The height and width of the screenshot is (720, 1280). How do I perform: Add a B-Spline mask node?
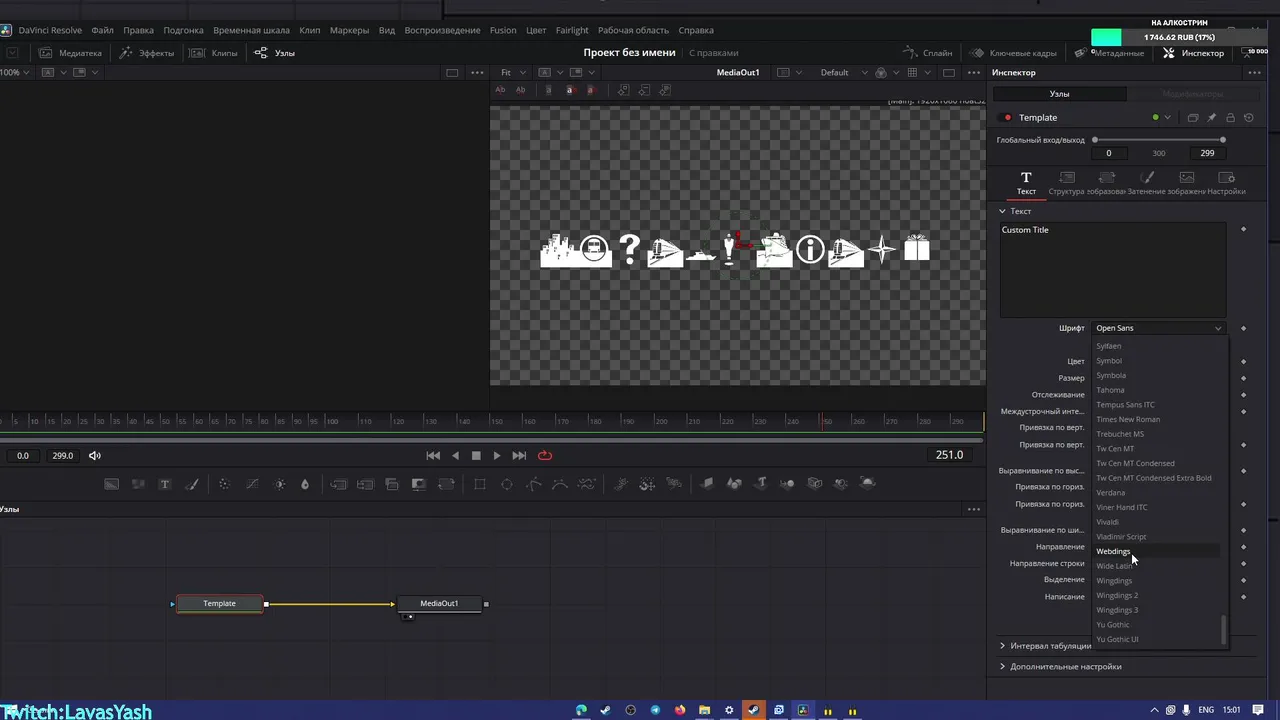pos(560,484)
